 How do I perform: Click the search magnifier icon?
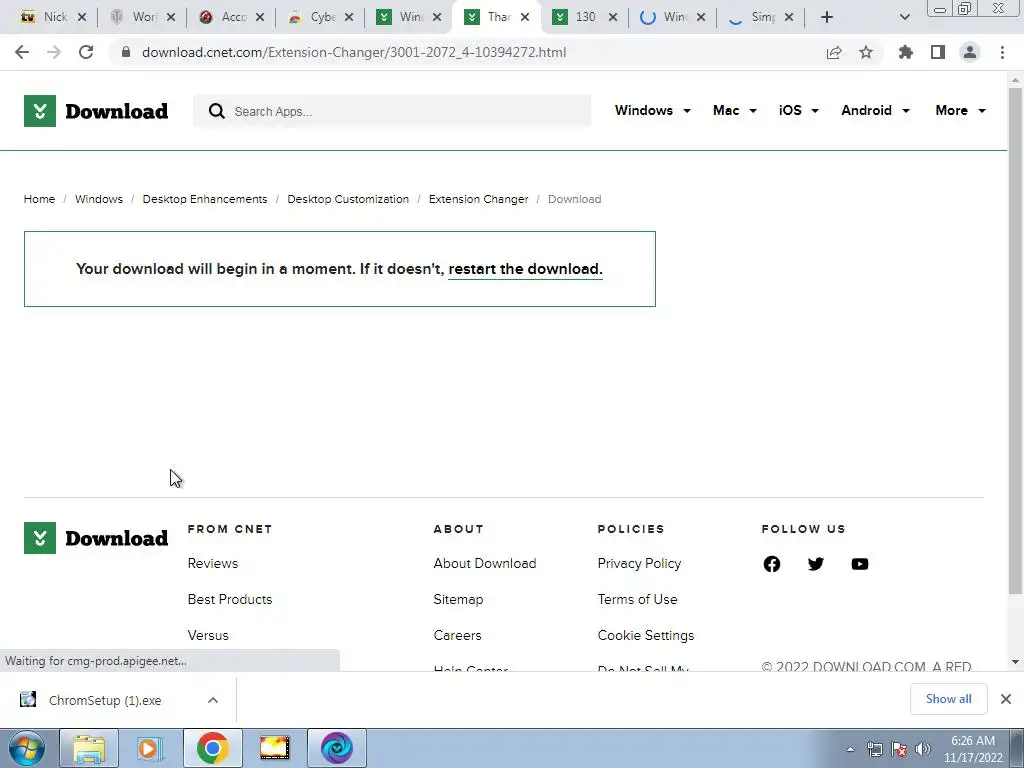[217, 111]
